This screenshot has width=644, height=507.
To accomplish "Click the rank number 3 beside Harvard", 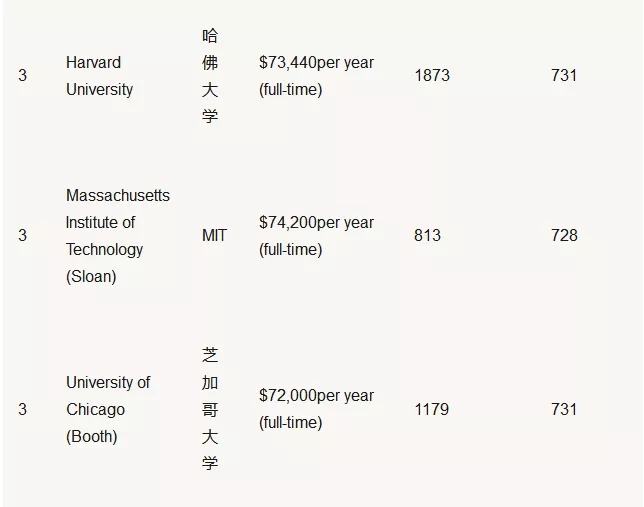I will 23,76.
